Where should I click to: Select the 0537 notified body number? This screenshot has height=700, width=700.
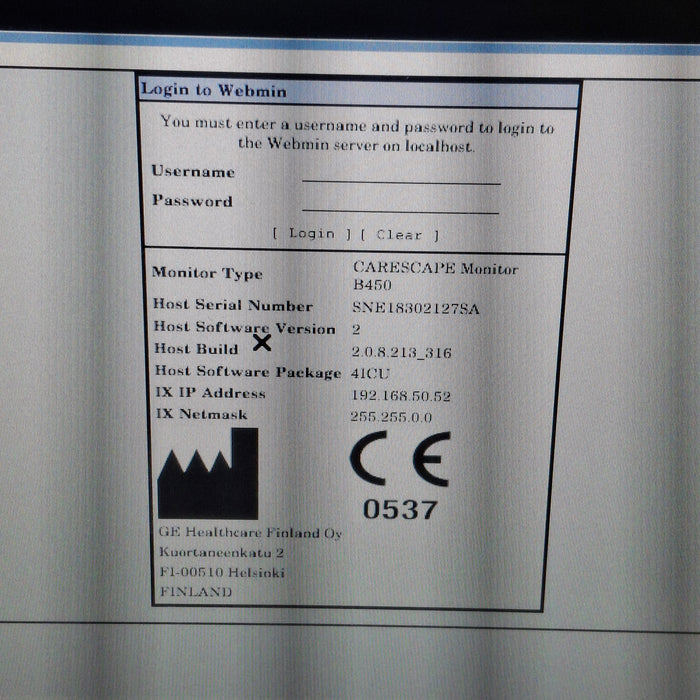pos(400,509)
